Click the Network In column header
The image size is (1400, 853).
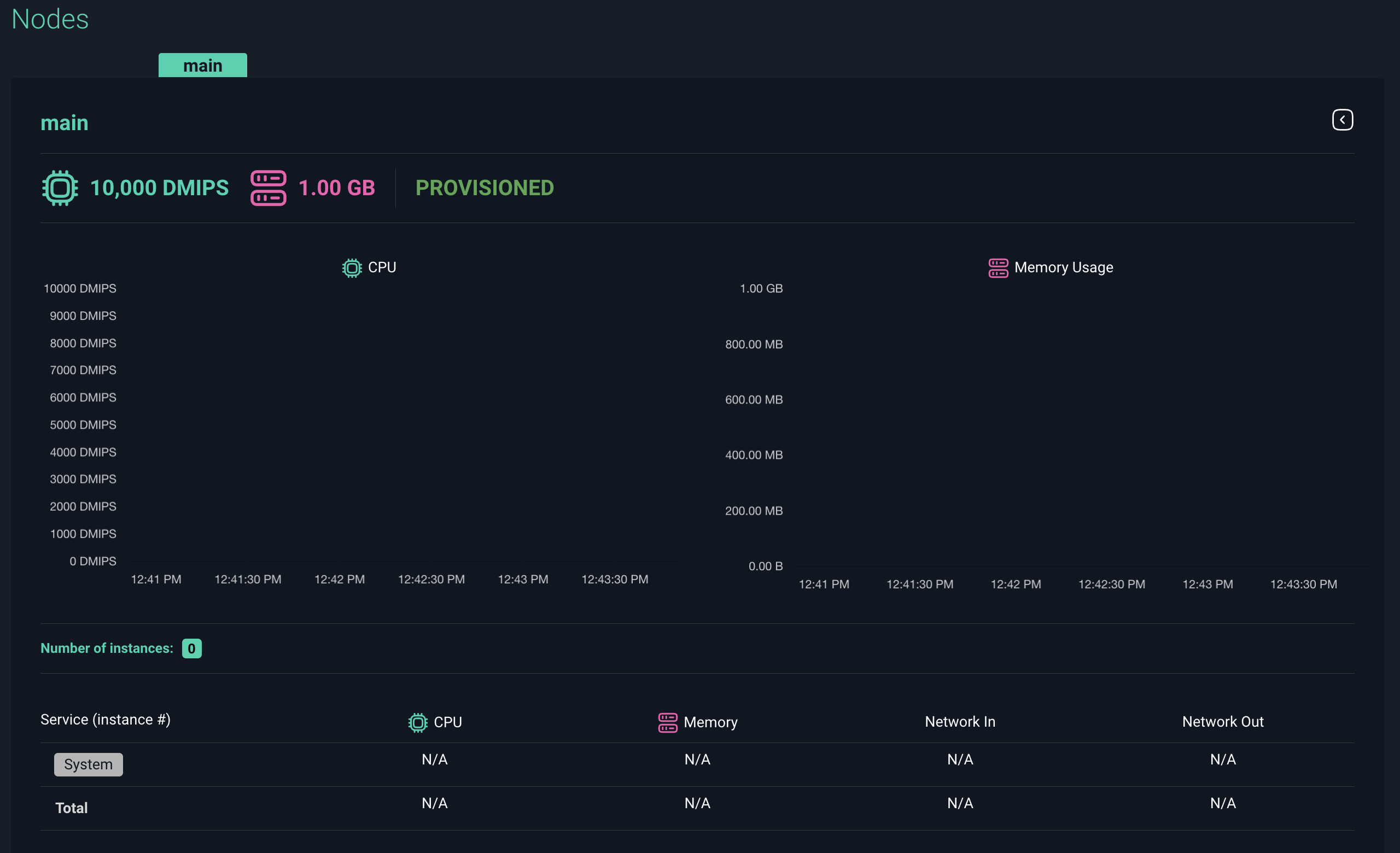click(960, 722)
